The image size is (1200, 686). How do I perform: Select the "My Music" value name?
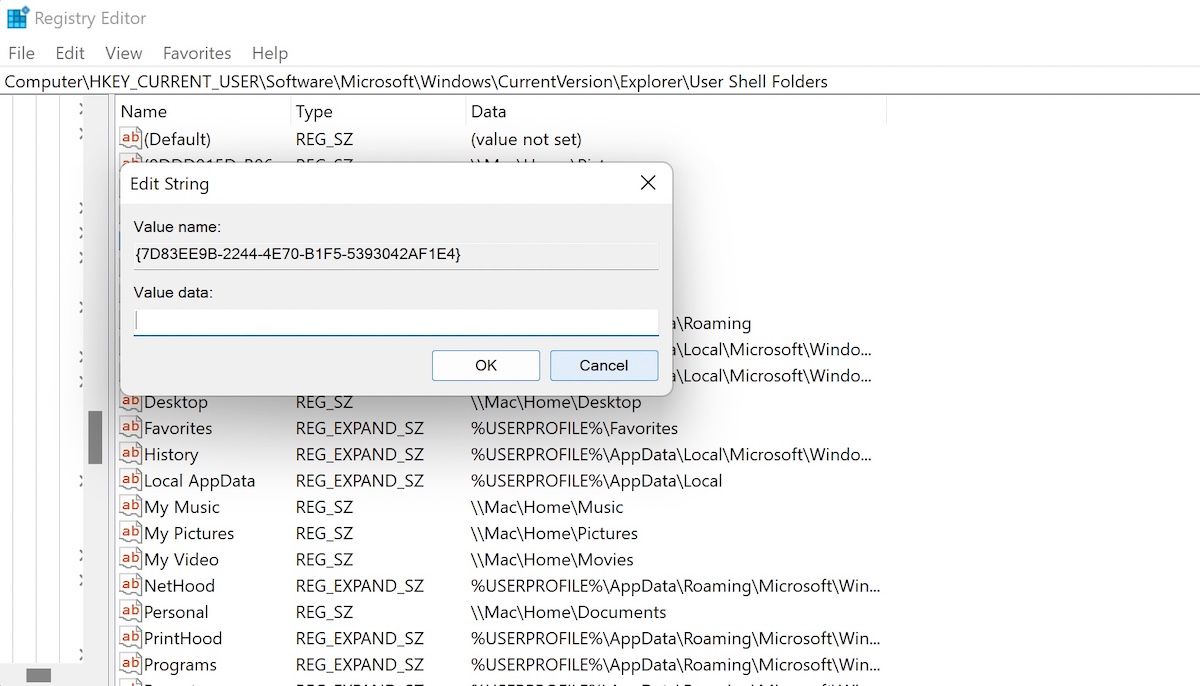(182, 507)
